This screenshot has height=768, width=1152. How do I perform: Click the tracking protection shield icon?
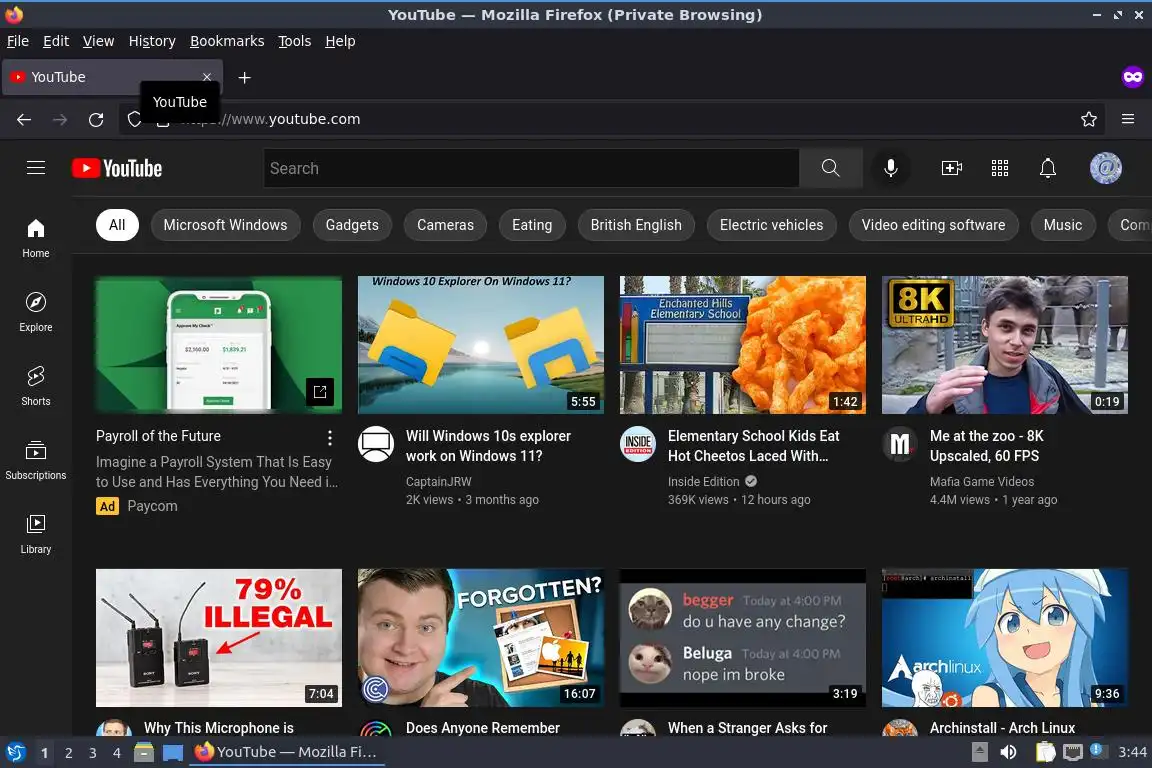(134, 119)
